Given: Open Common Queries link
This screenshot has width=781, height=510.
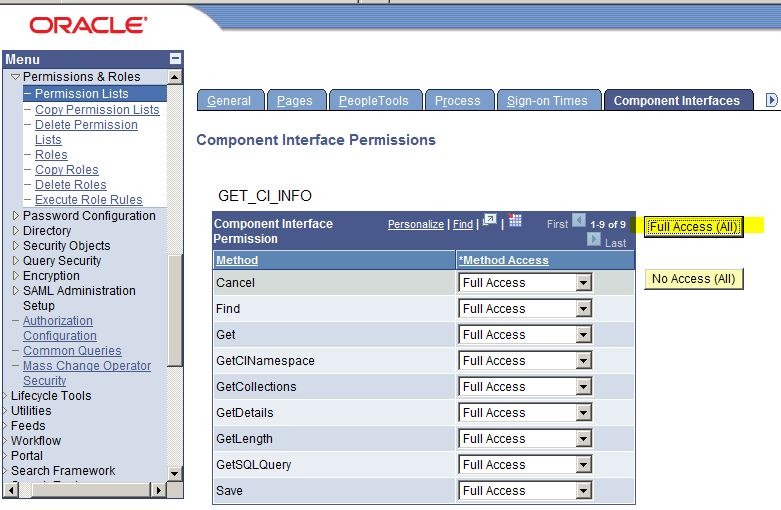Looking at the screenshot, I should point(72,351).
